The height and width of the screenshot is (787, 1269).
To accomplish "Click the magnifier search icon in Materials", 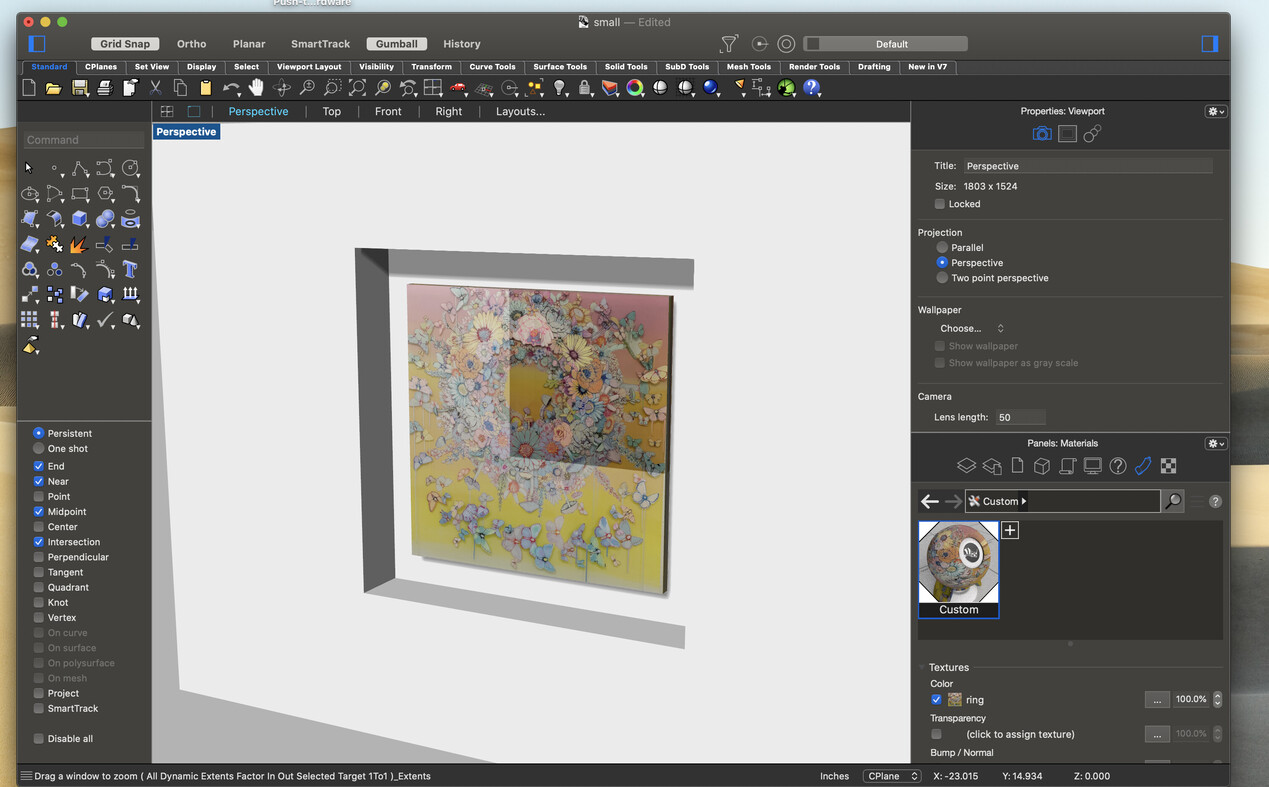I will (x=1173, y=501).
